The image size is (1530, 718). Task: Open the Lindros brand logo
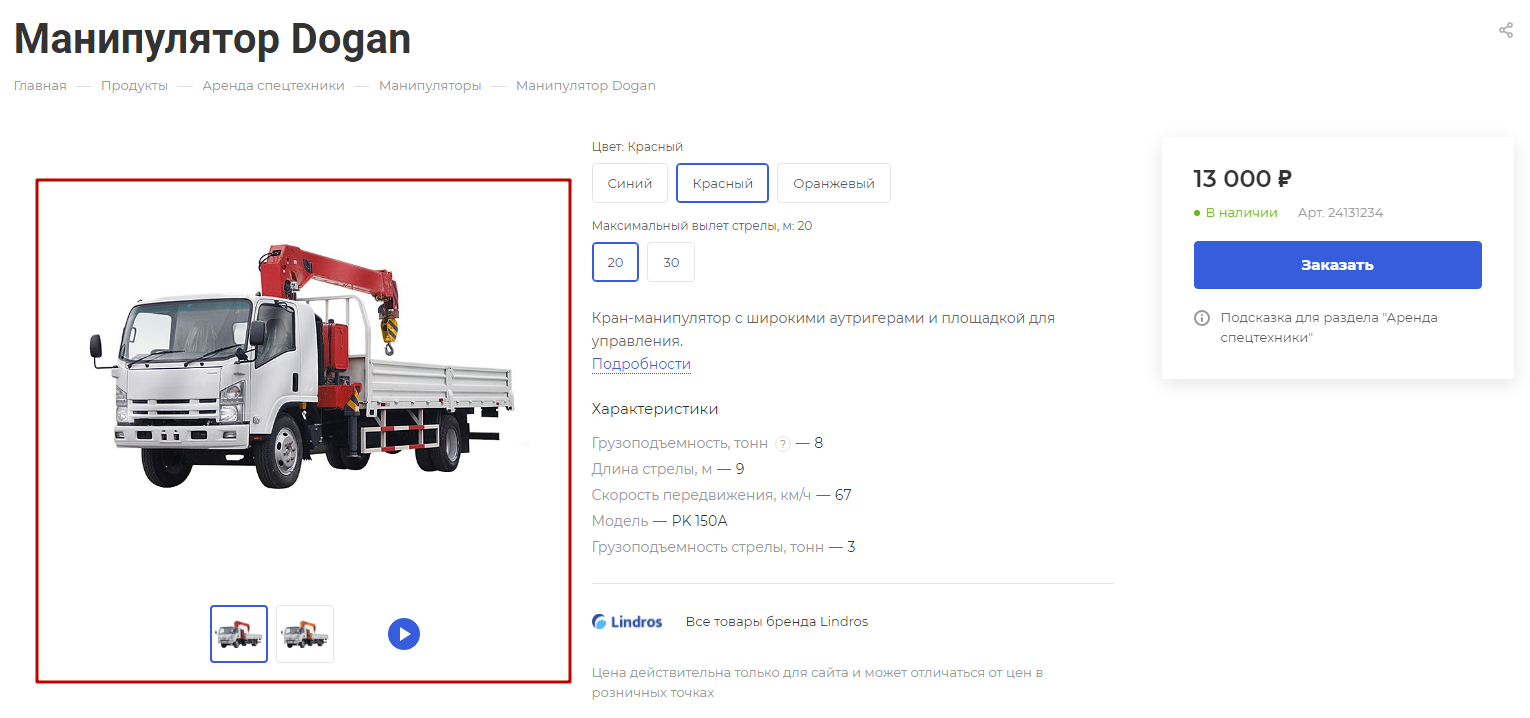point(627,621)
